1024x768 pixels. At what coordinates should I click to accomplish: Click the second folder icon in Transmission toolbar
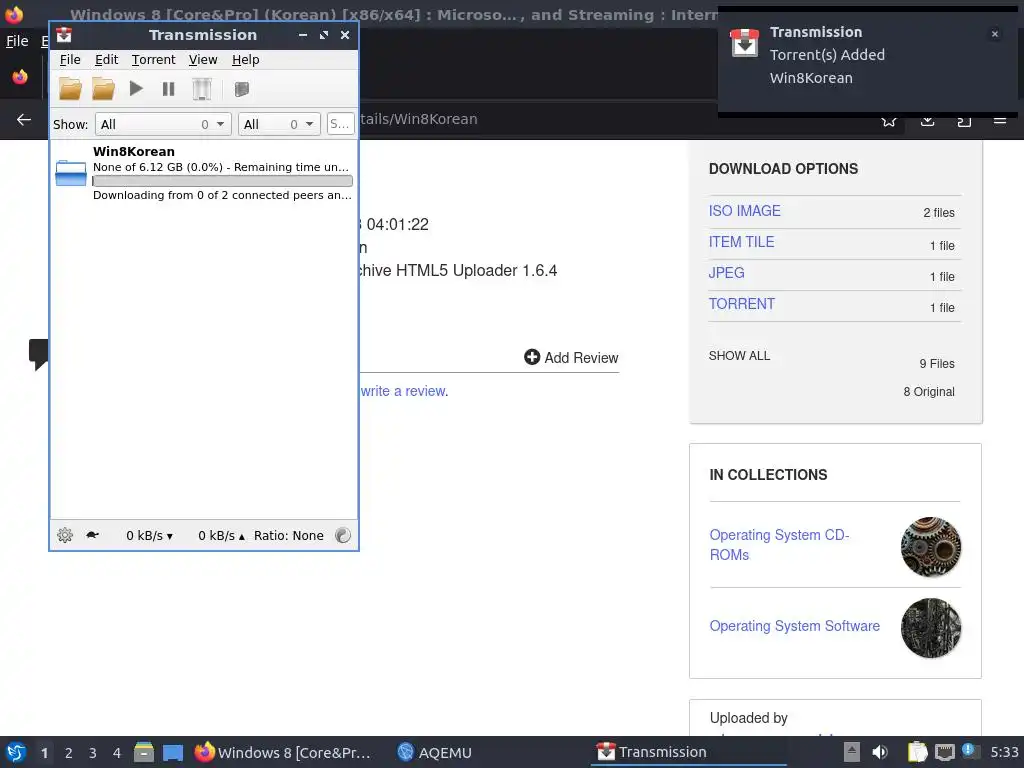click(103, 88)
